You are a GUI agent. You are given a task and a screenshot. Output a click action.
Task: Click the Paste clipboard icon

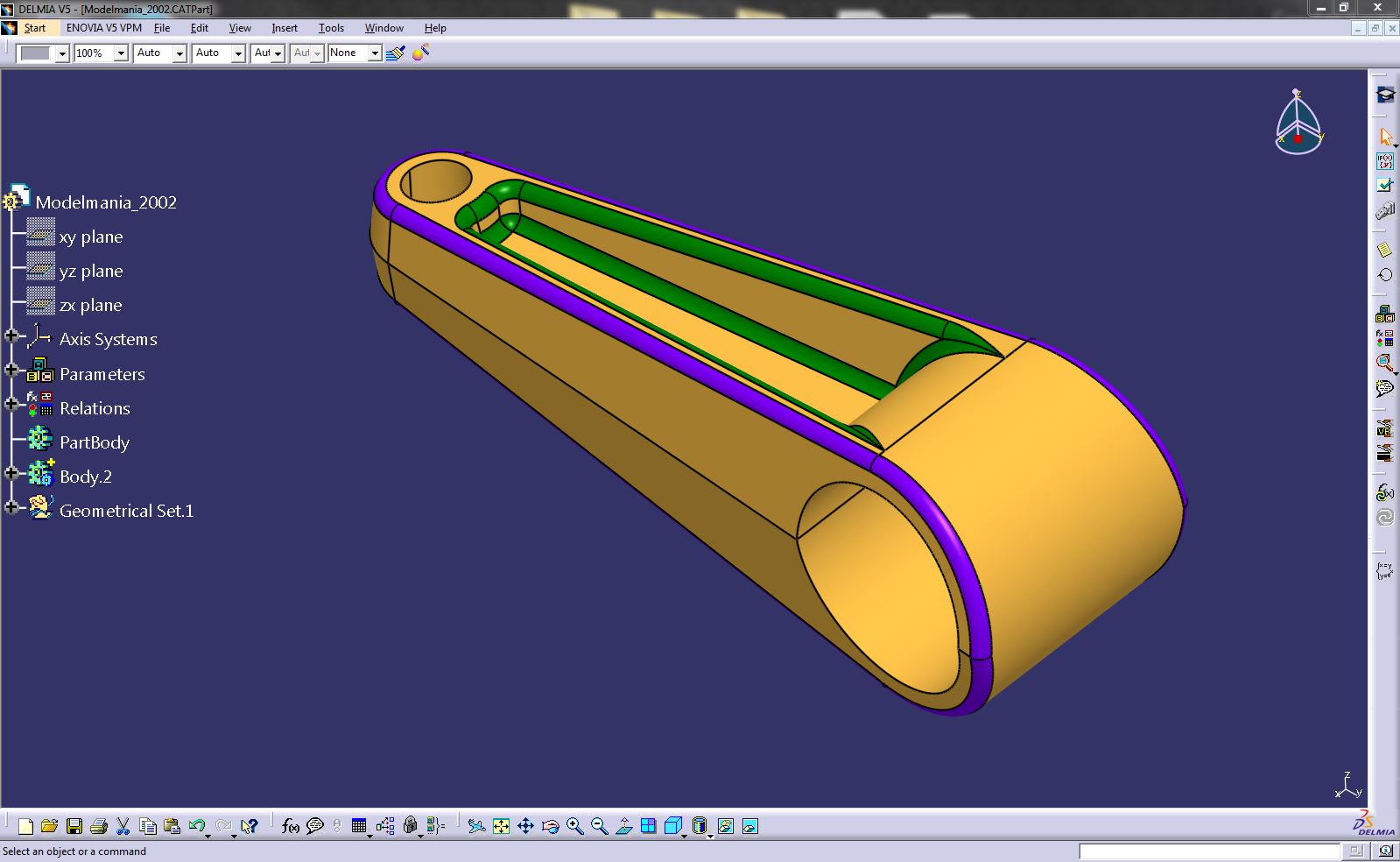click(x=172, y=826)
